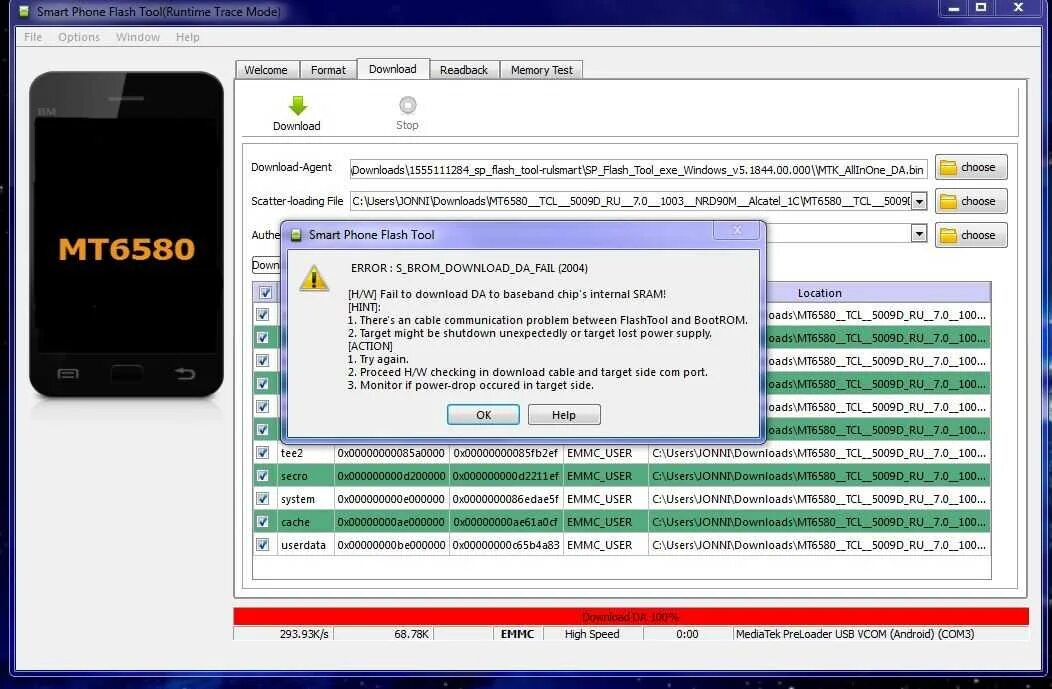1052x689 pixels.
Task: Switch to the Format tab
Action: click(328, 70)
